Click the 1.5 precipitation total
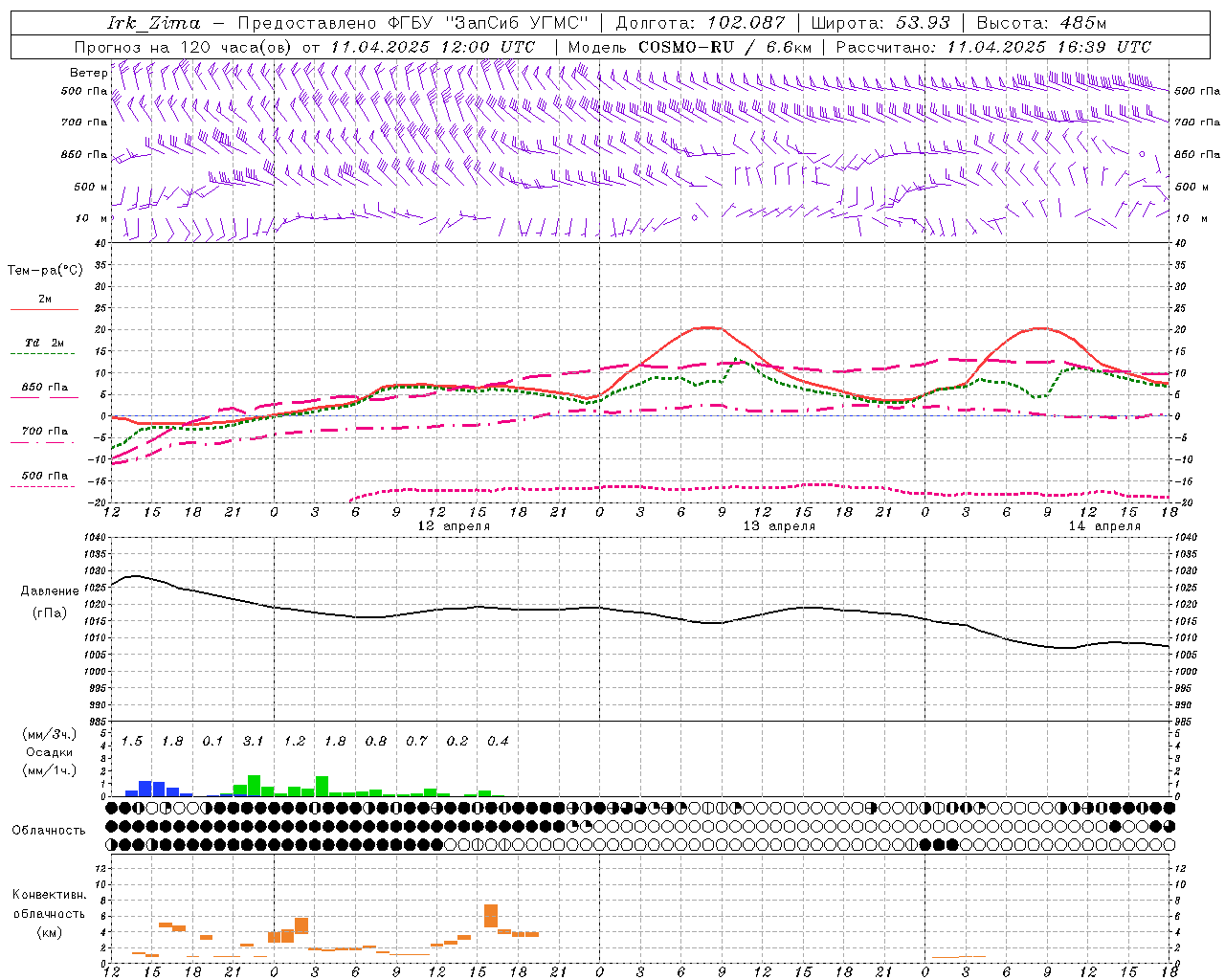This screenshot has width=1225, height=980. point(132,742)
